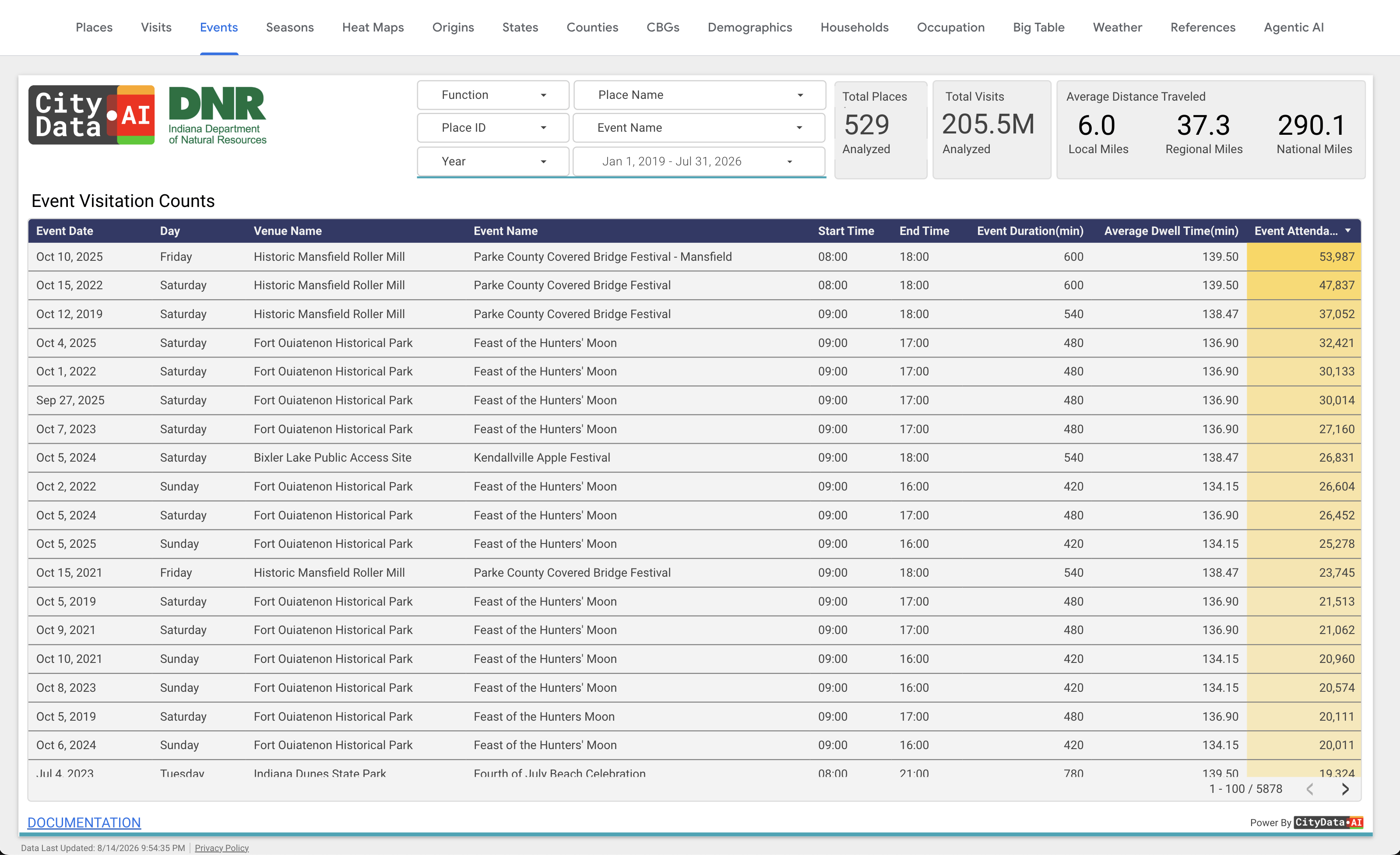Open the DOCUMENTATION link

pyautogui.click(x=84, y=822)
